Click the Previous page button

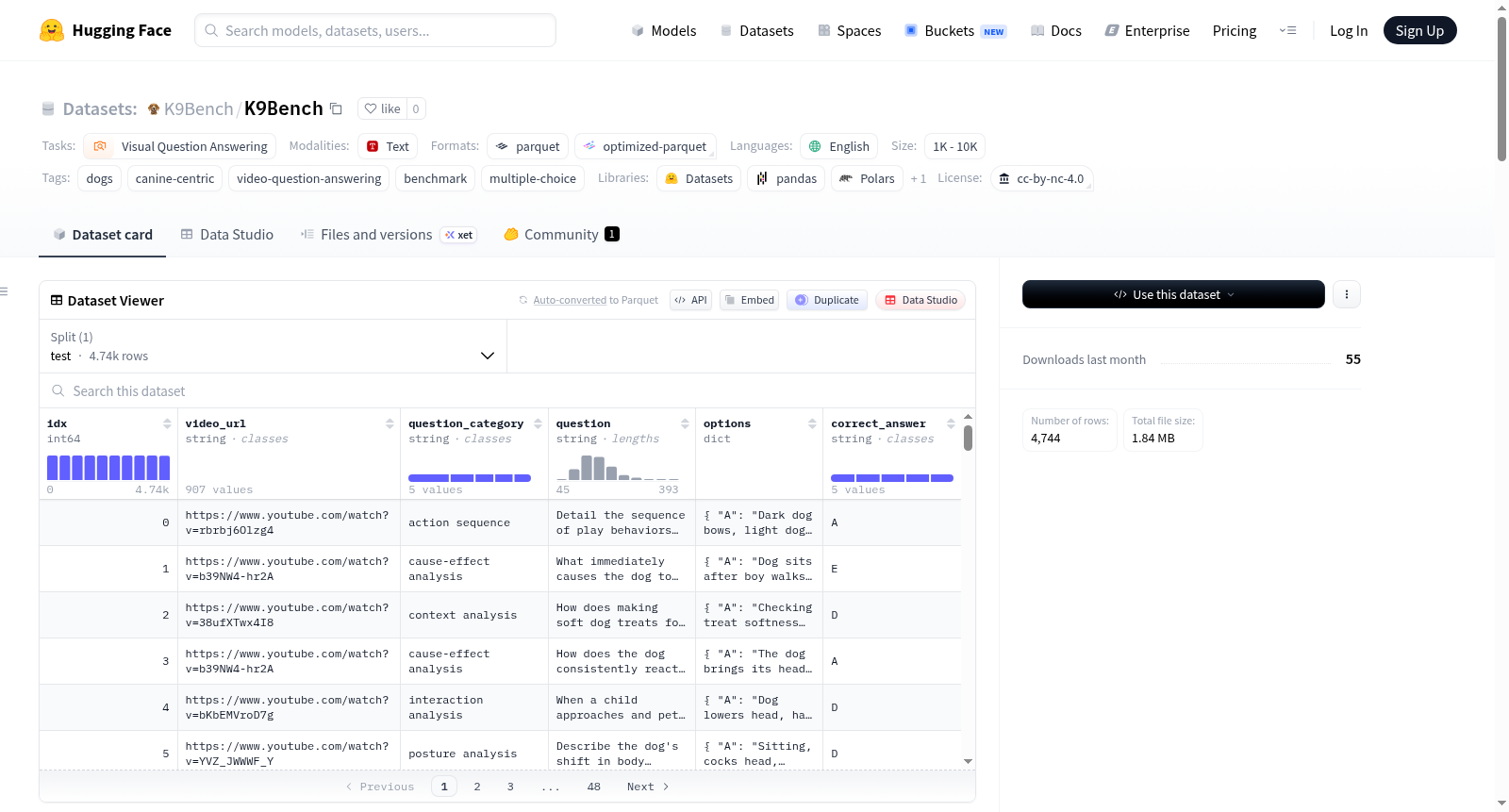[380, 787]
